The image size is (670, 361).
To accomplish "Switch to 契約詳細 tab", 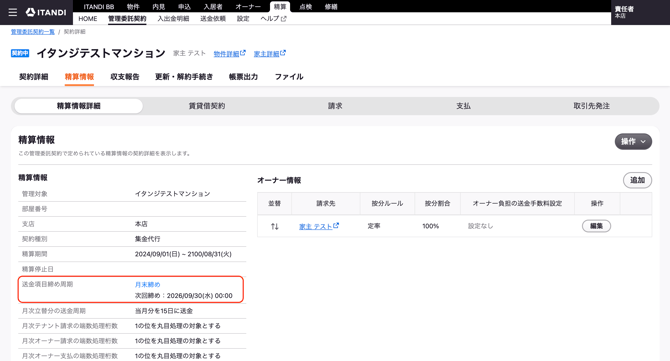I will (x=33, y=77).
